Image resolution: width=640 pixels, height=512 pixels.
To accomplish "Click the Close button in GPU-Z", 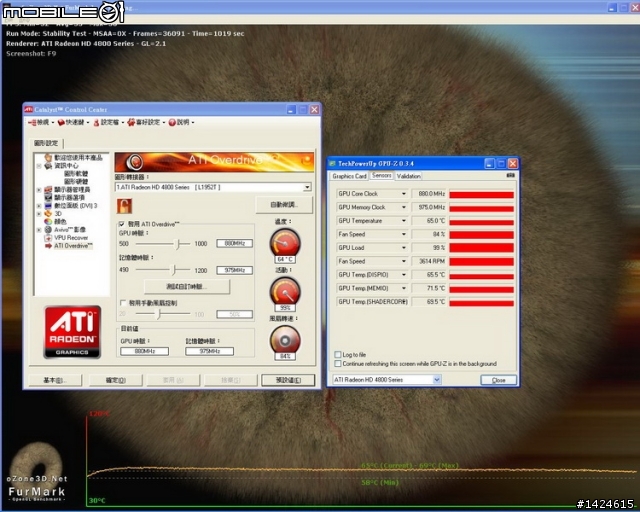I will [x=498, y=380].
